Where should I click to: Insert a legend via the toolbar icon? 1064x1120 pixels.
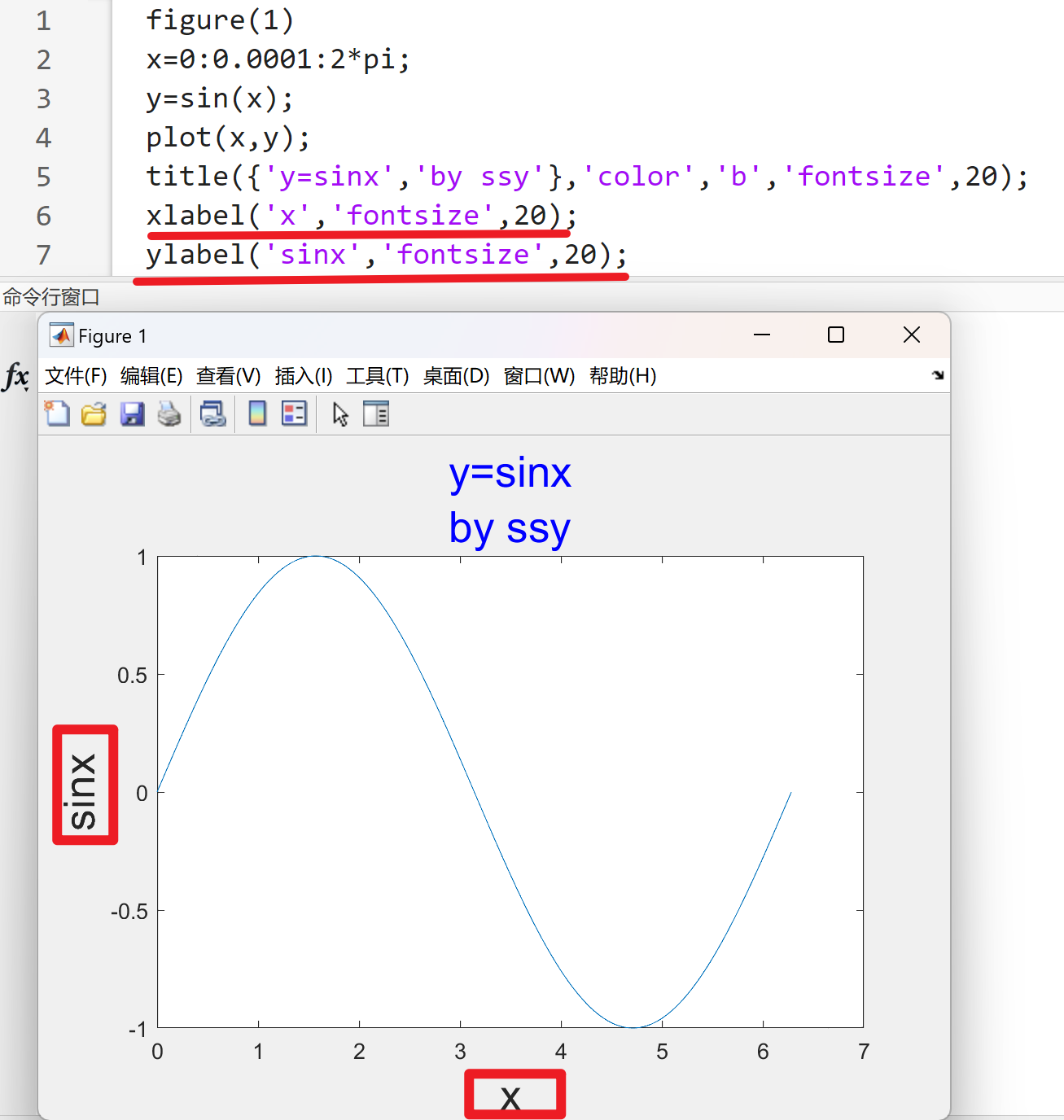(x=294, y=414)
